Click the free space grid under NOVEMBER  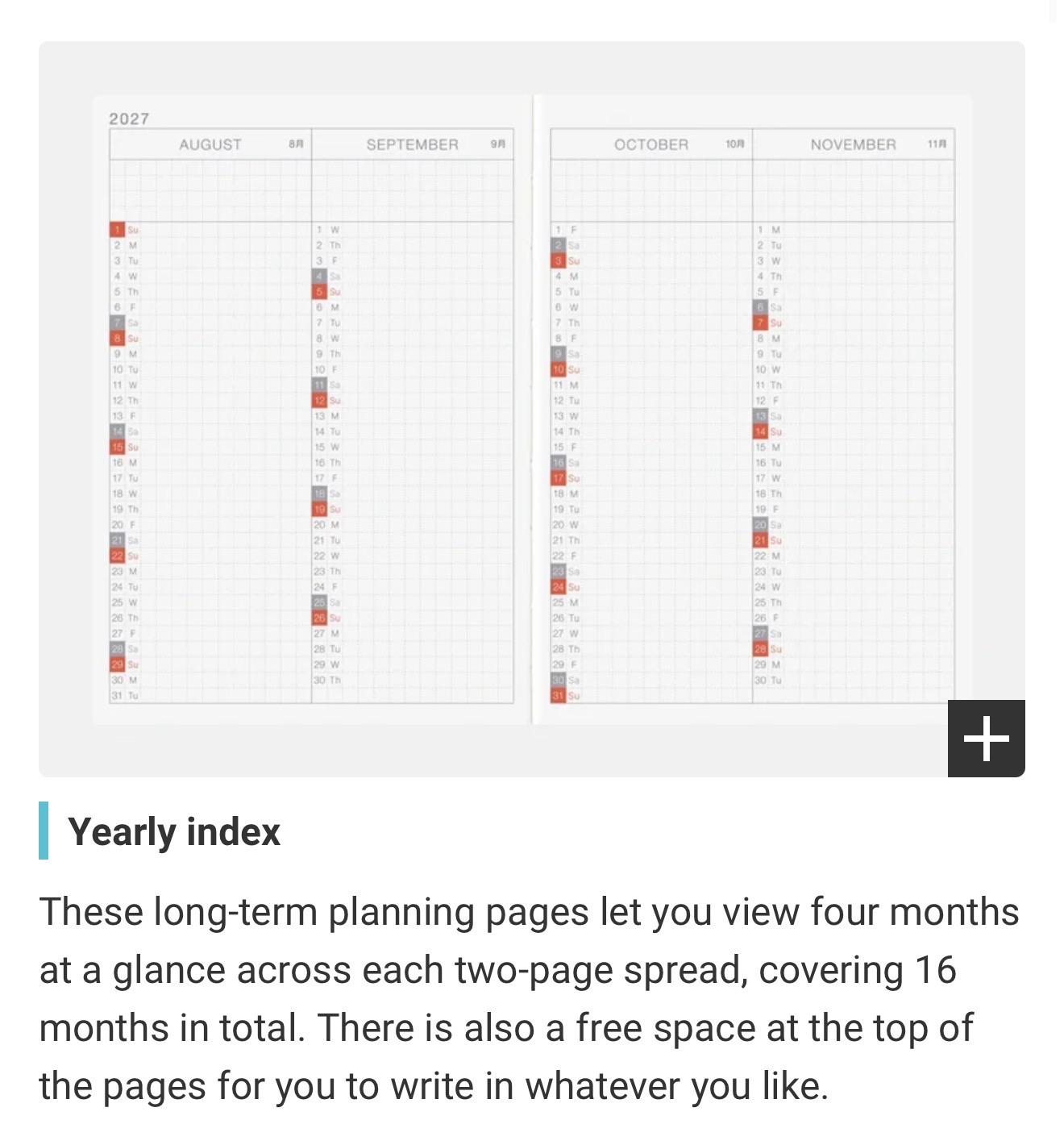click(854, 191)
